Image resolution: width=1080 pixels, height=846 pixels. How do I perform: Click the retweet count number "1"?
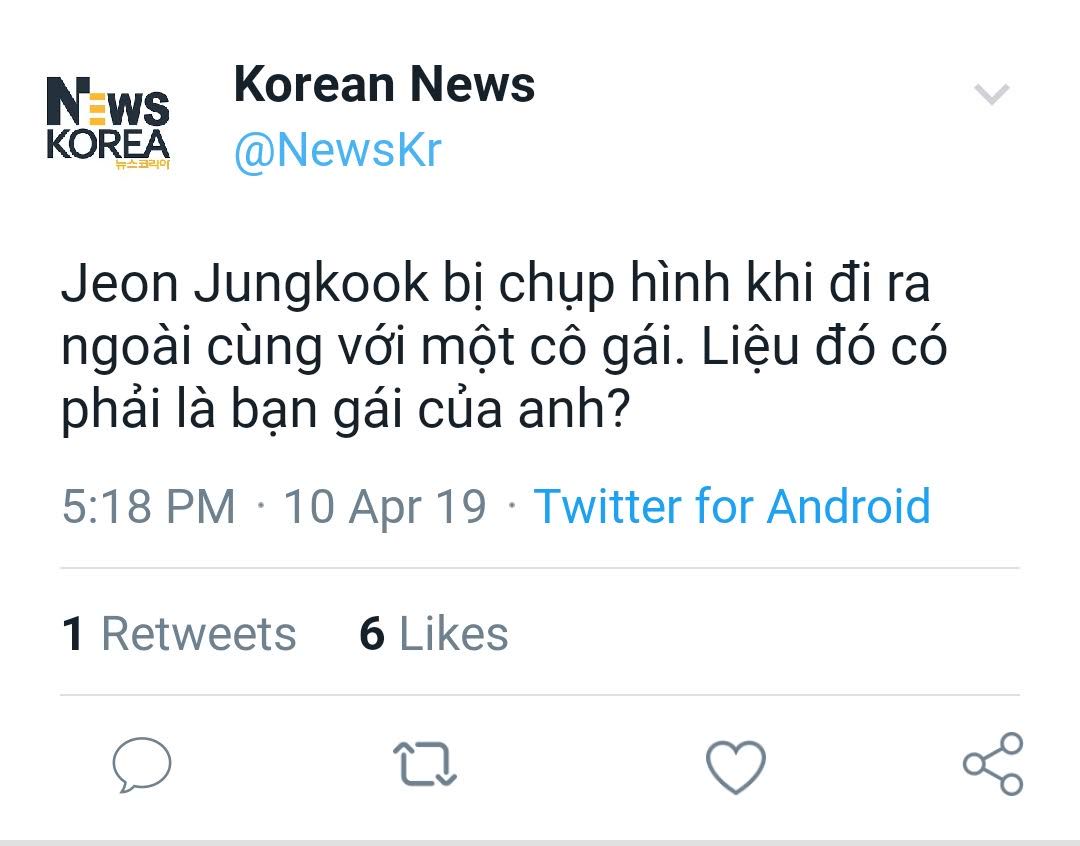click(72, 634)
